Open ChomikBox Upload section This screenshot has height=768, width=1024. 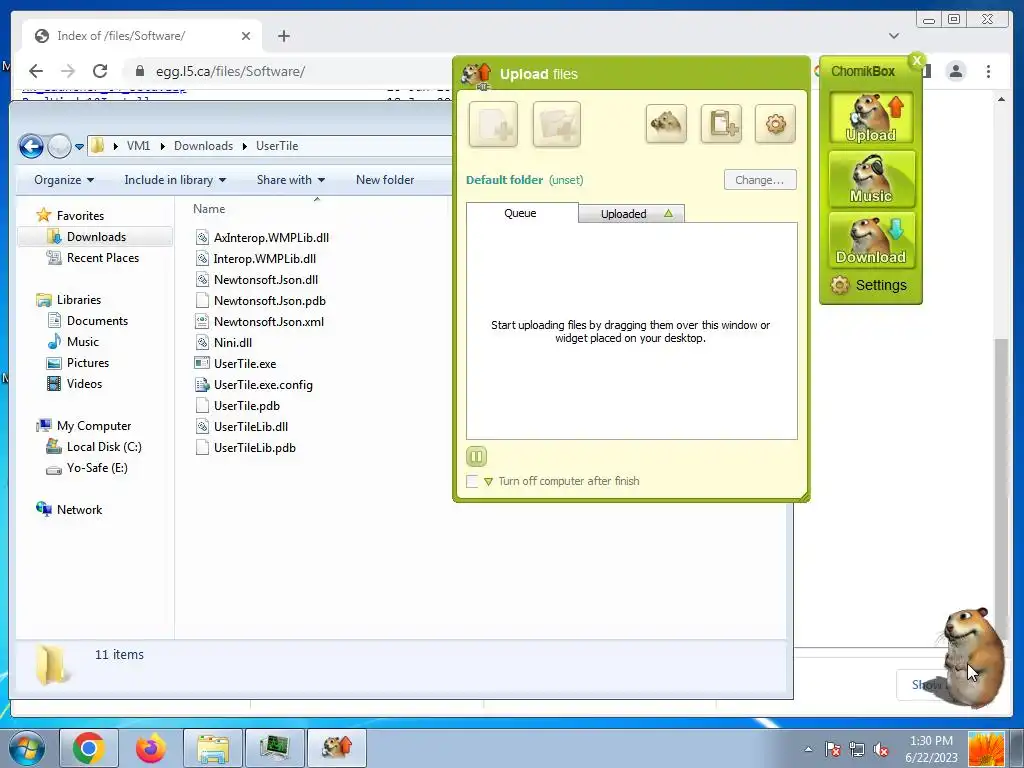(871, 118)
